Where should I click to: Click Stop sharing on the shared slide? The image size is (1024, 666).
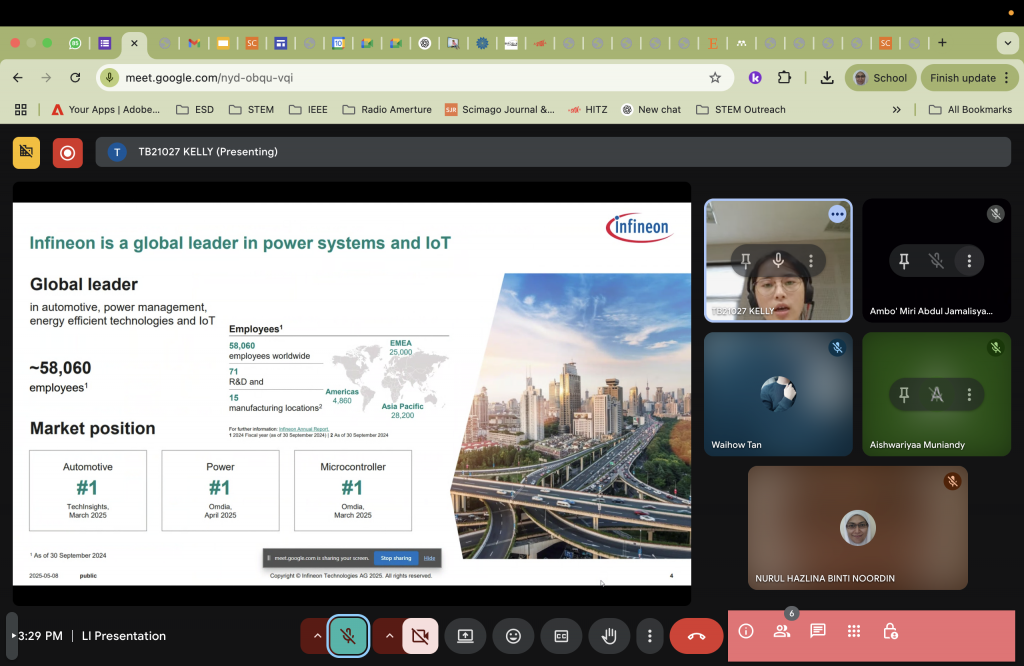click(x=396, y=558)
